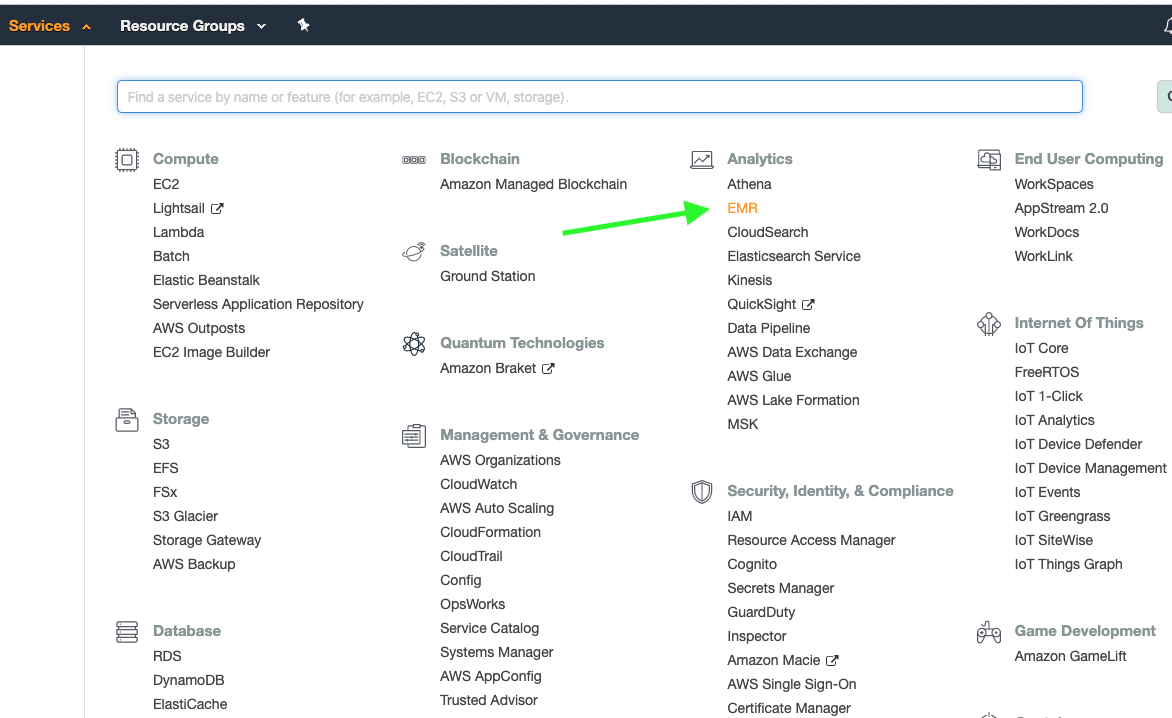This screenshot has width=1172, height=718.
Task: Click the Management & Governance icon
Action: click(414, 436)
